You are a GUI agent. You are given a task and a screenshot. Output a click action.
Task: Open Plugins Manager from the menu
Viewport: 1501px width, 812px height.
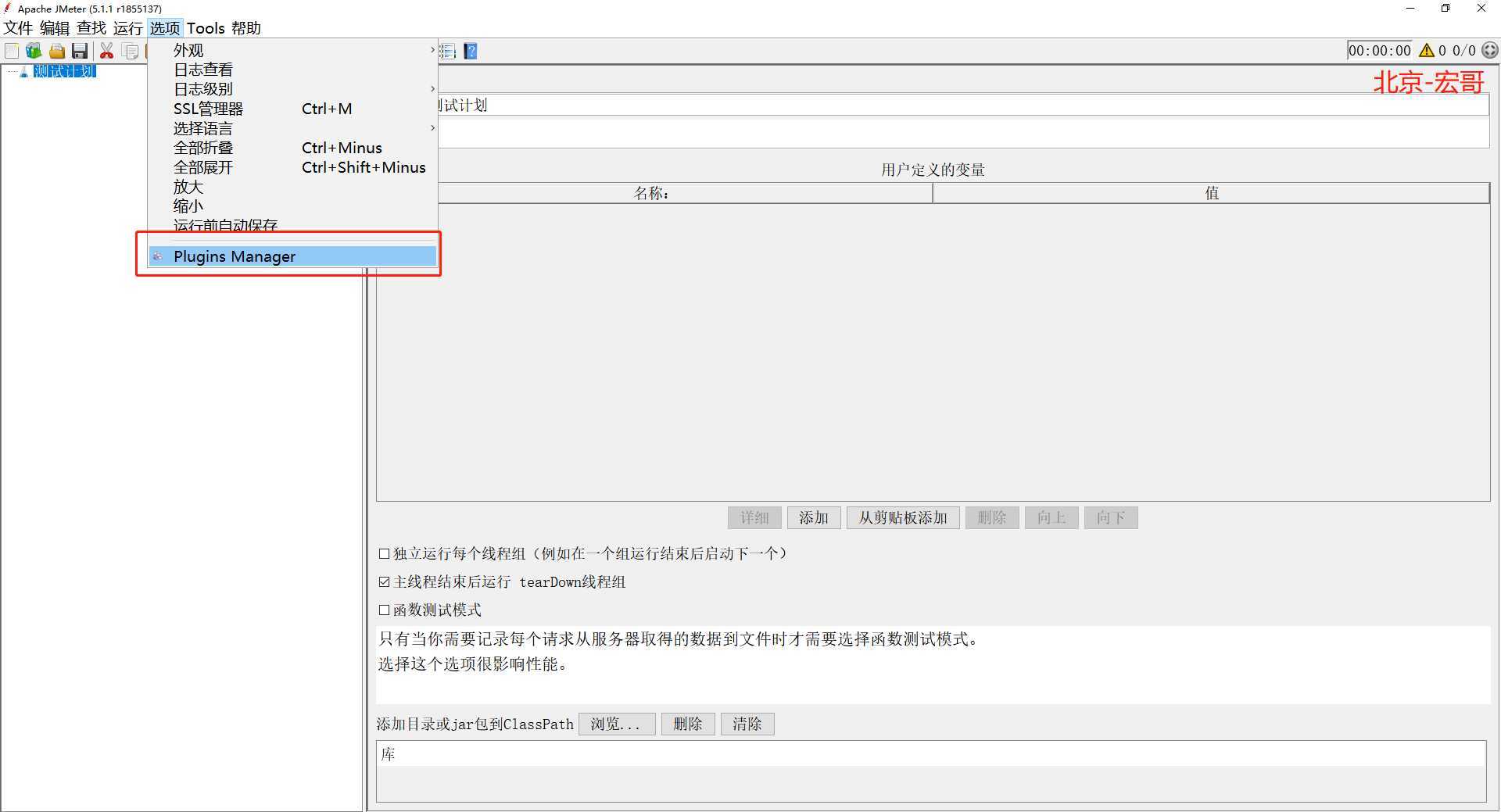pos(292,256)
